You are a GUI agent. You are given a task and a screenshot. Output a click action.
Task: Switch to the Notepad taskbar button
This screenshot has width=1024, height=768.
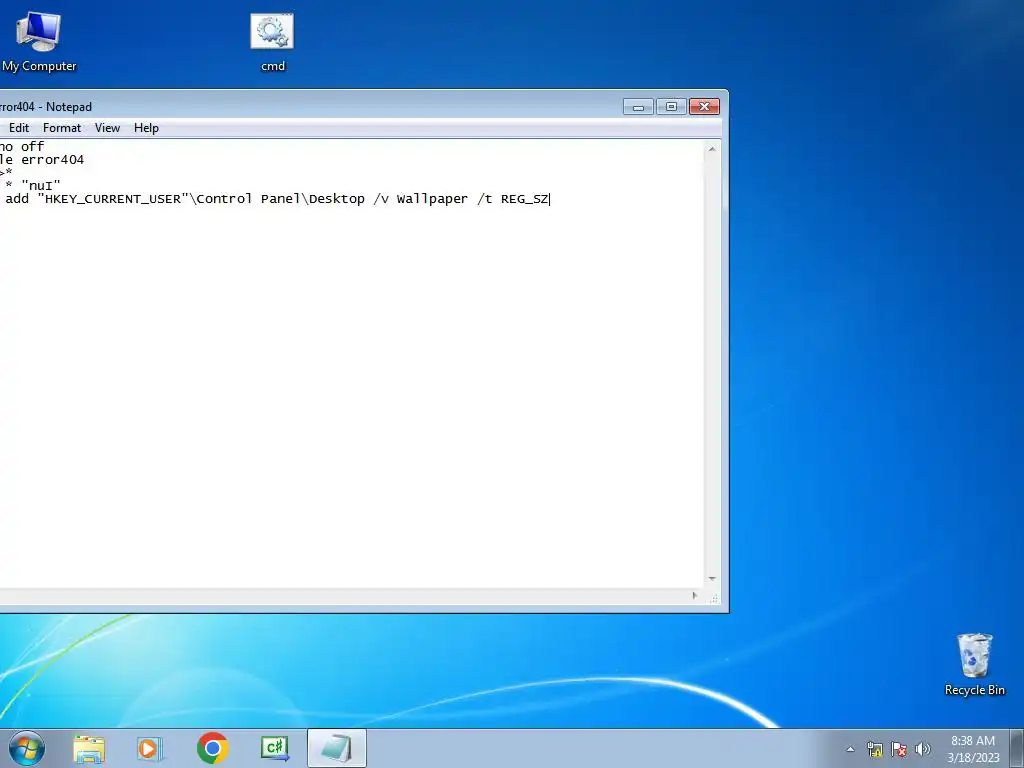pyautogui.click(x=336, y=748)
